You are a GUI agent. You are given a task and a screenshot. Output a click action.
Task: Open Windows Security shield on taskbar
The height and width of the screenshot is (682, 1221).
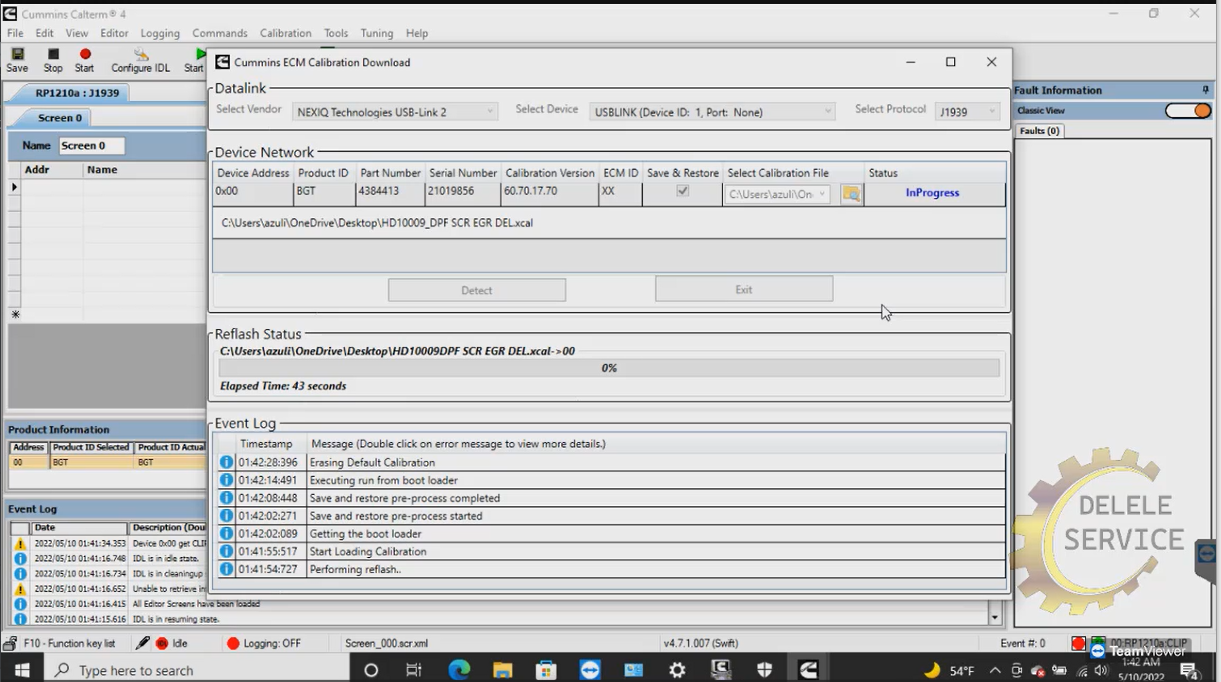pyautogui.click(x=765, y=670)
